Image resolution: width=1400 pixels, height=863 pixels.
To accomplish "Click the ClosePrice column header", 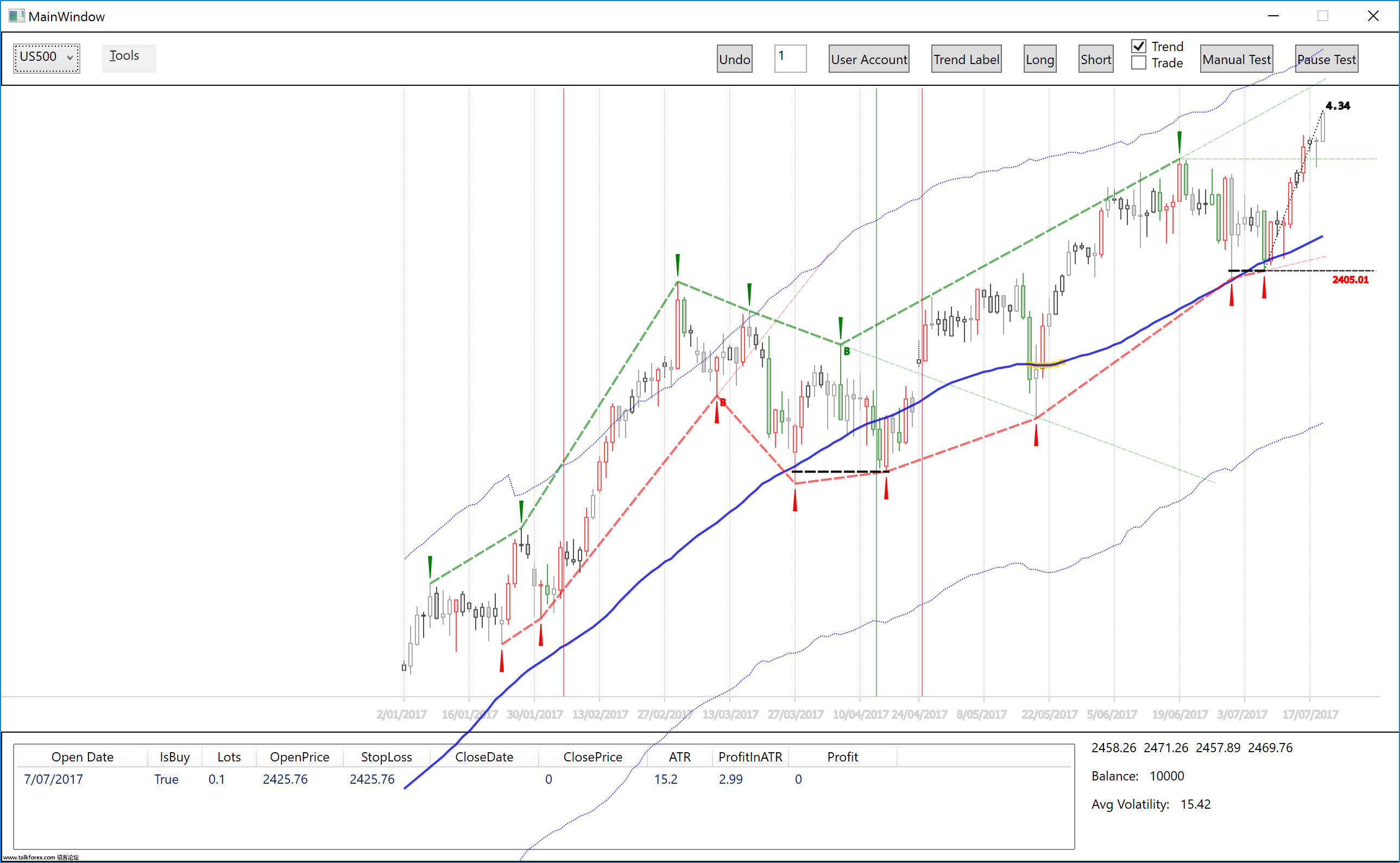I will pyautogui.click(x=593, y=757).
